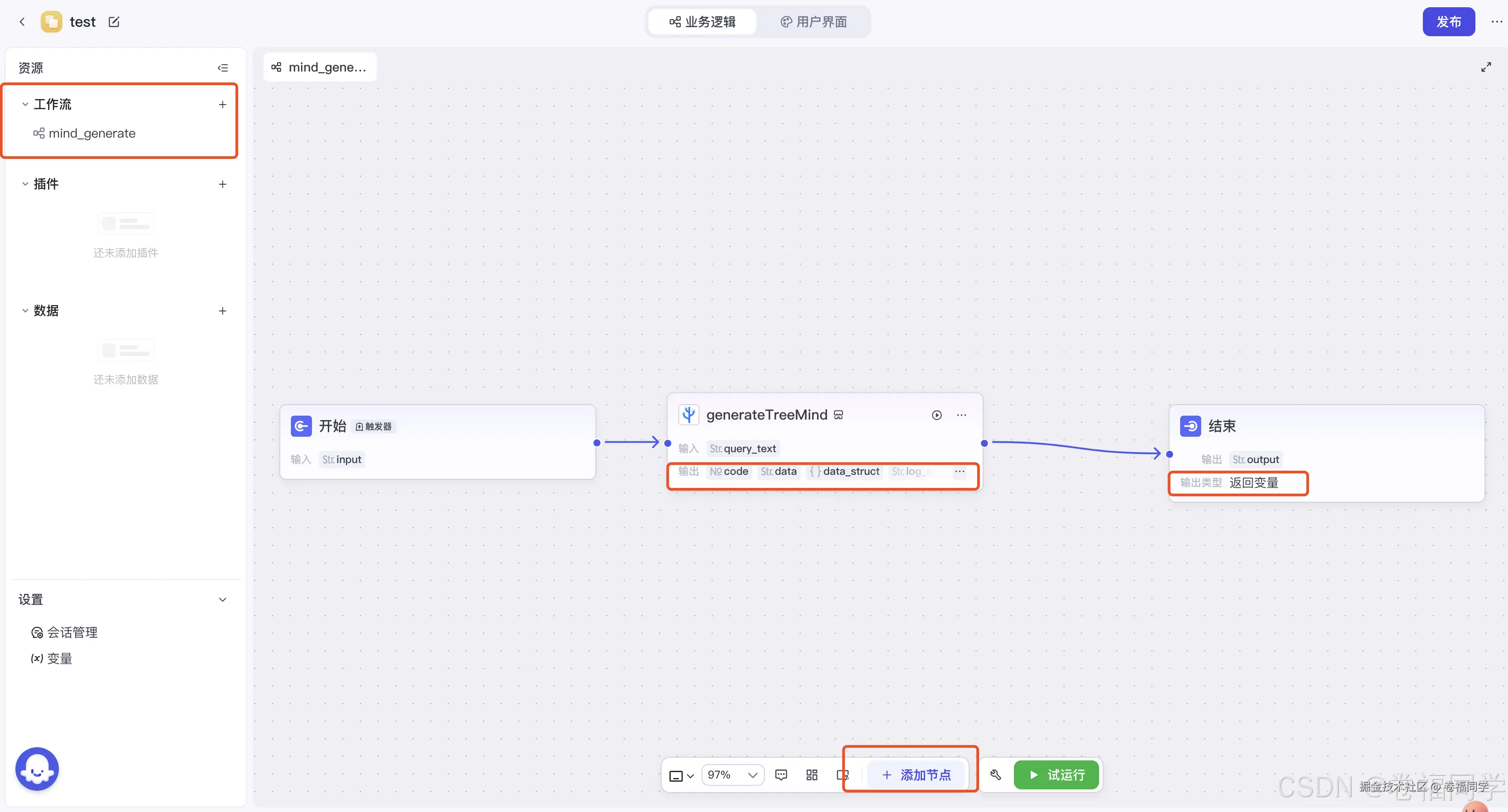Click the comment bubble icon in bottom toolbar
This screenshot has height=812, width=1508.
coord(781,775)
